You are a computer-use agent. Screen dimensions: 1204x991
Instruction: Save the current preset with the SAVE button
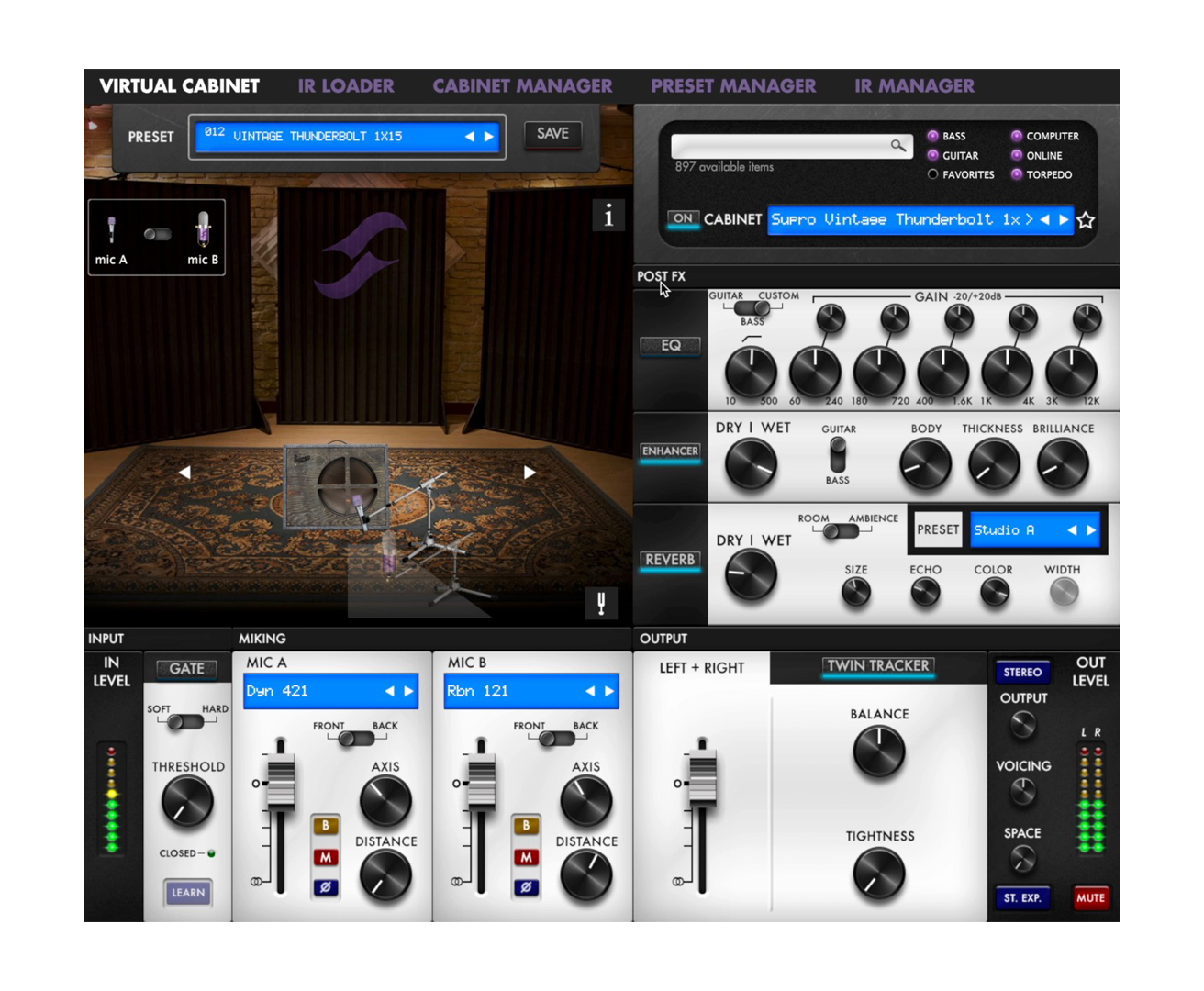click(x=552, y=132)
